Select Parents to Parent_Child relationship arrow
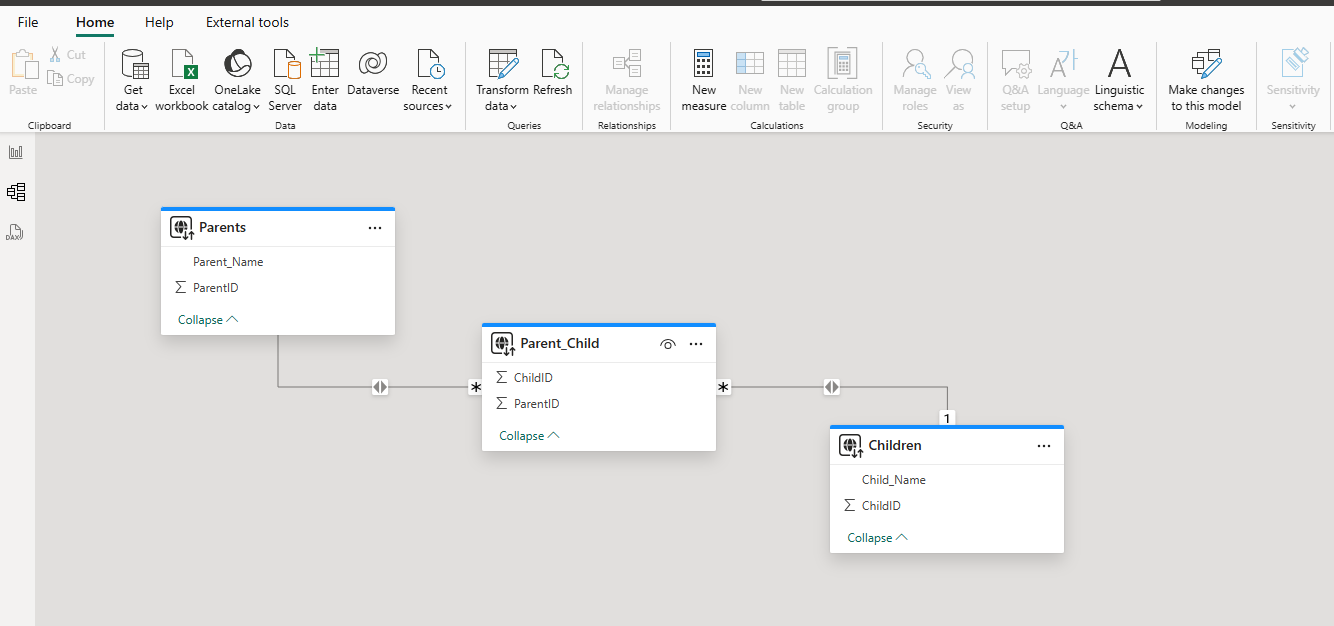 pyautogui.click(x=380, y=387)
